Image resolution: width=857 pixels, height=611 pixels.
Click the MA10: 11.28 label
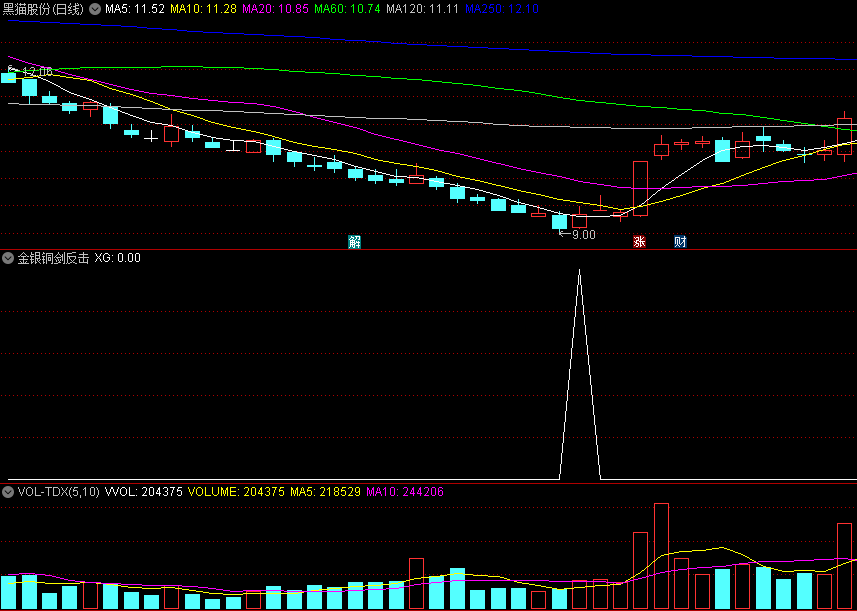point(203,9)
